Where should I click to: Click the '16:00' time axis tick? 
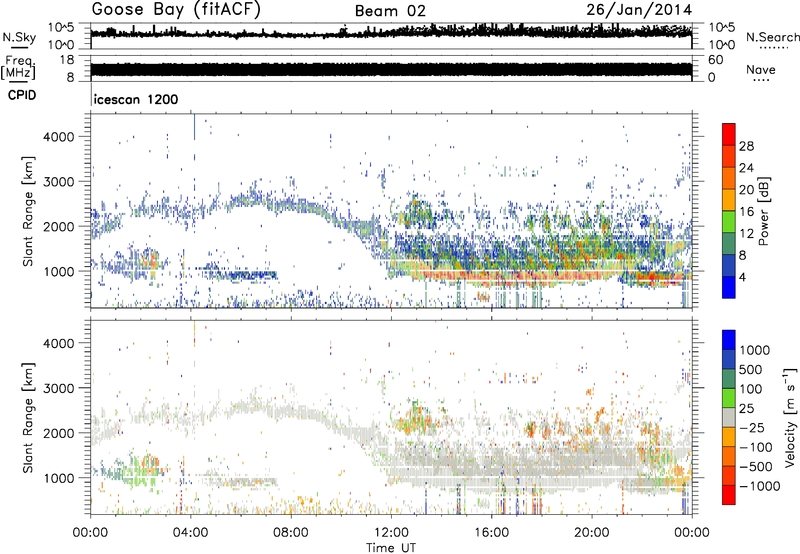(491, 533)
